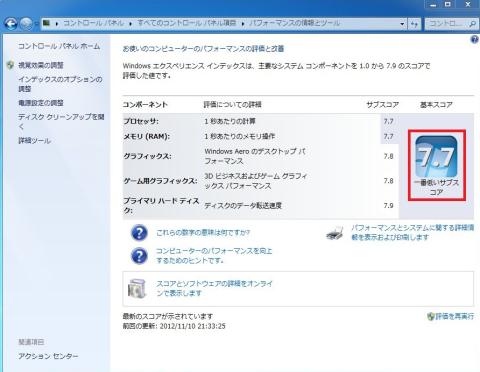
Task: Click ディスクのデータ転送速度 description text
Action: [x=243, y=205]
